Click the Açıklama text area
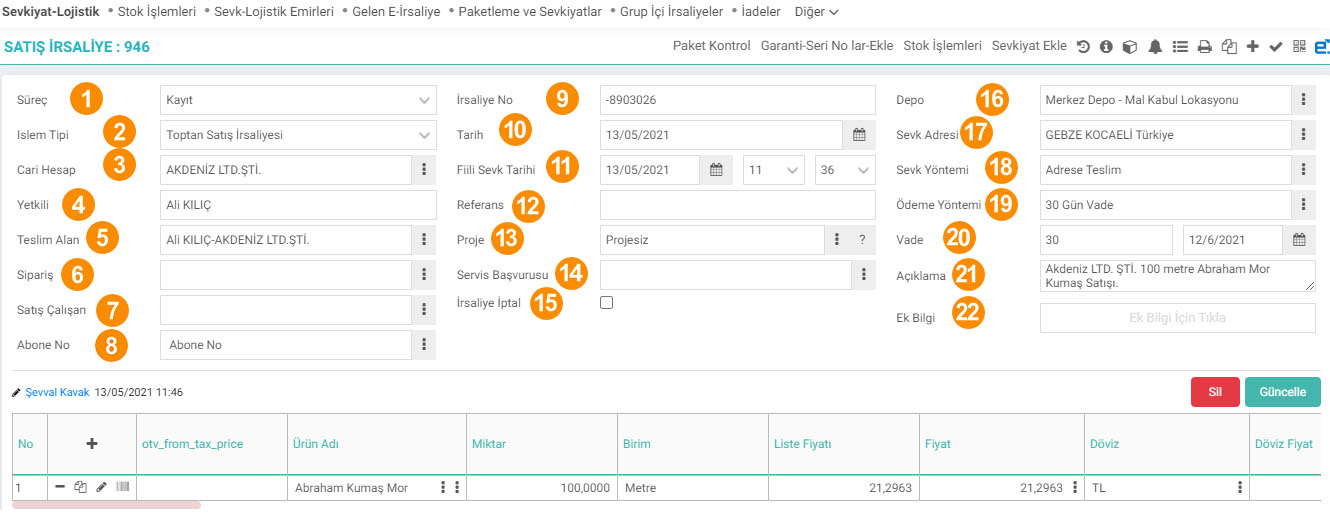Image resolution: width=1330 pixels, height=532 pixels. (x=1178, y=276)
